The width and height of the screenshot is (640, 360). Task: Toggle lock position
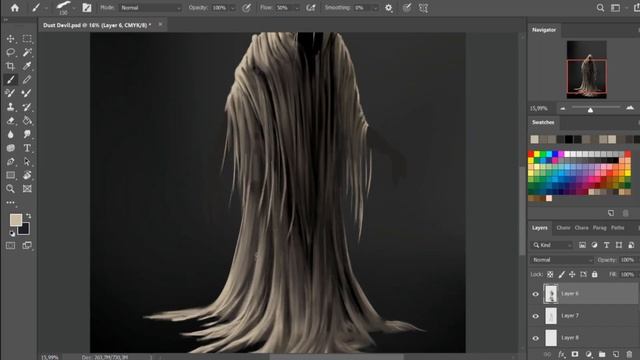(572, 275)
